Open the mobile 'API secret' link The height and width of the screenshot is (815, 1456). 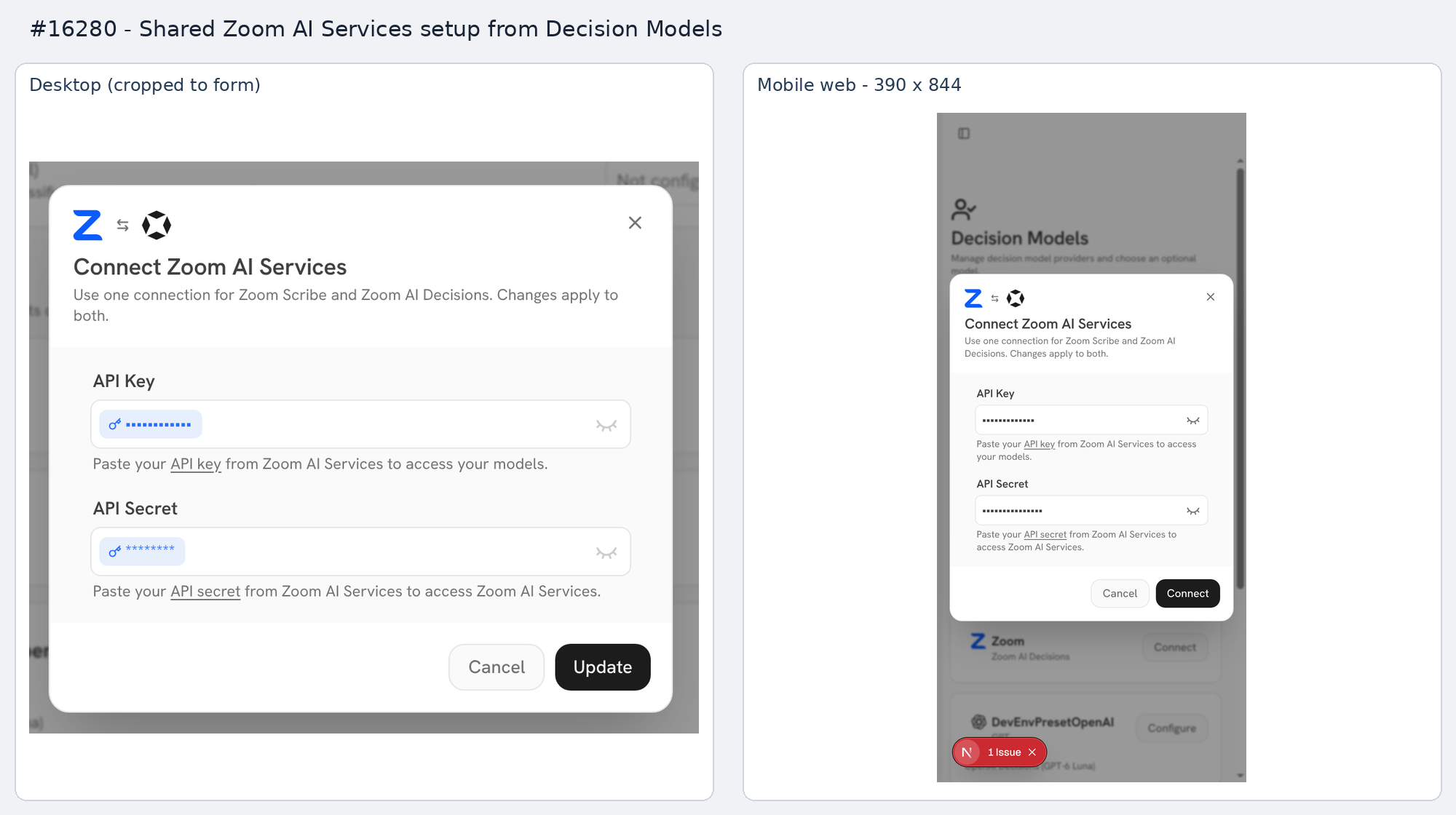point(1045,534)
